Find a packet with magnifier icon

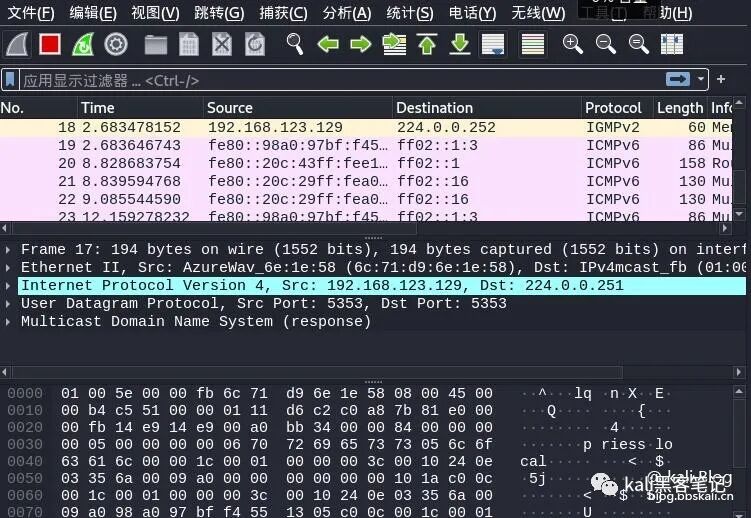tap(295, 44)
